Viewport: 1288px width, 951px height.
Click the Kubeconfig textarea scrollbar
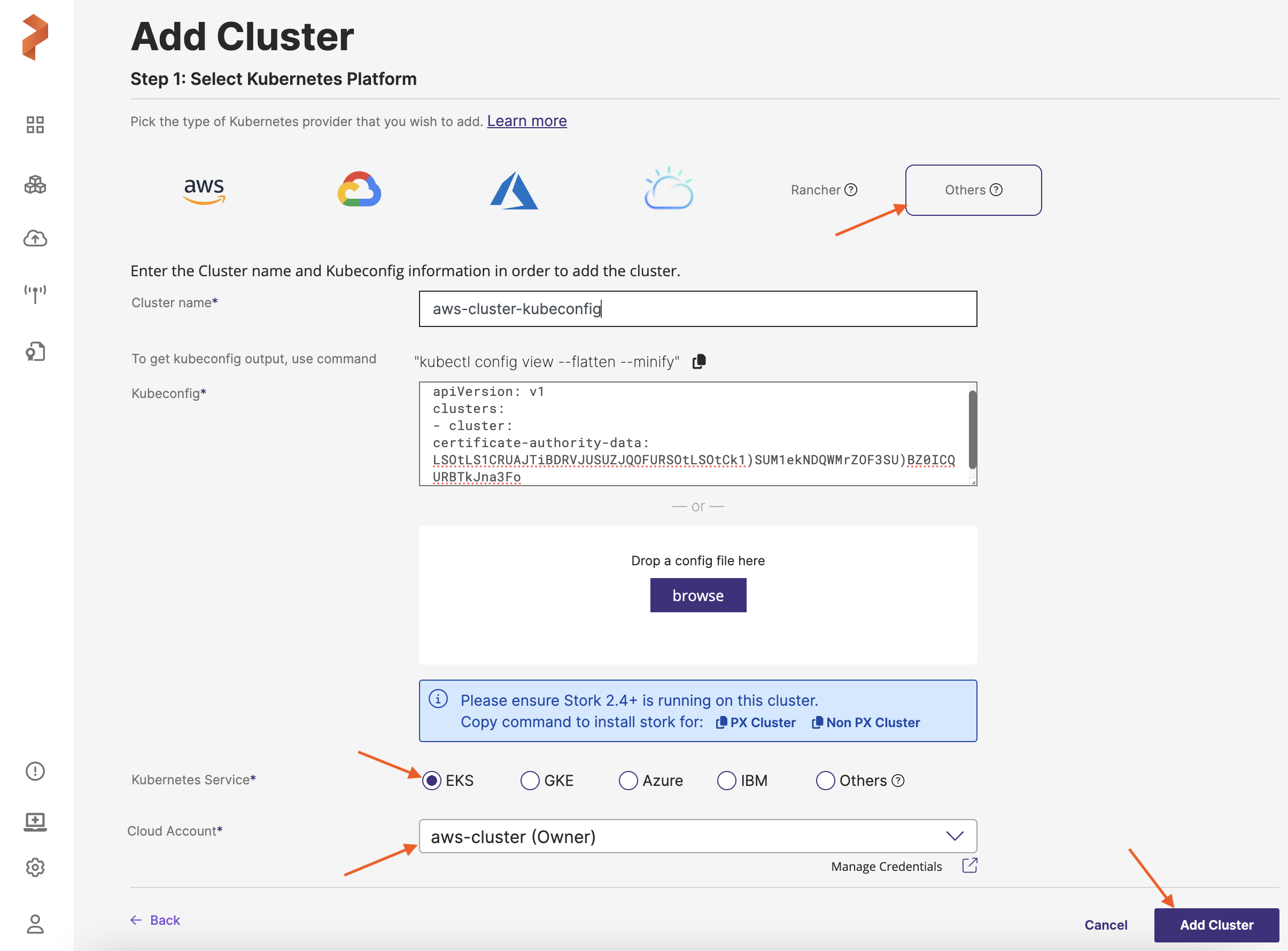tap(972, 430)
